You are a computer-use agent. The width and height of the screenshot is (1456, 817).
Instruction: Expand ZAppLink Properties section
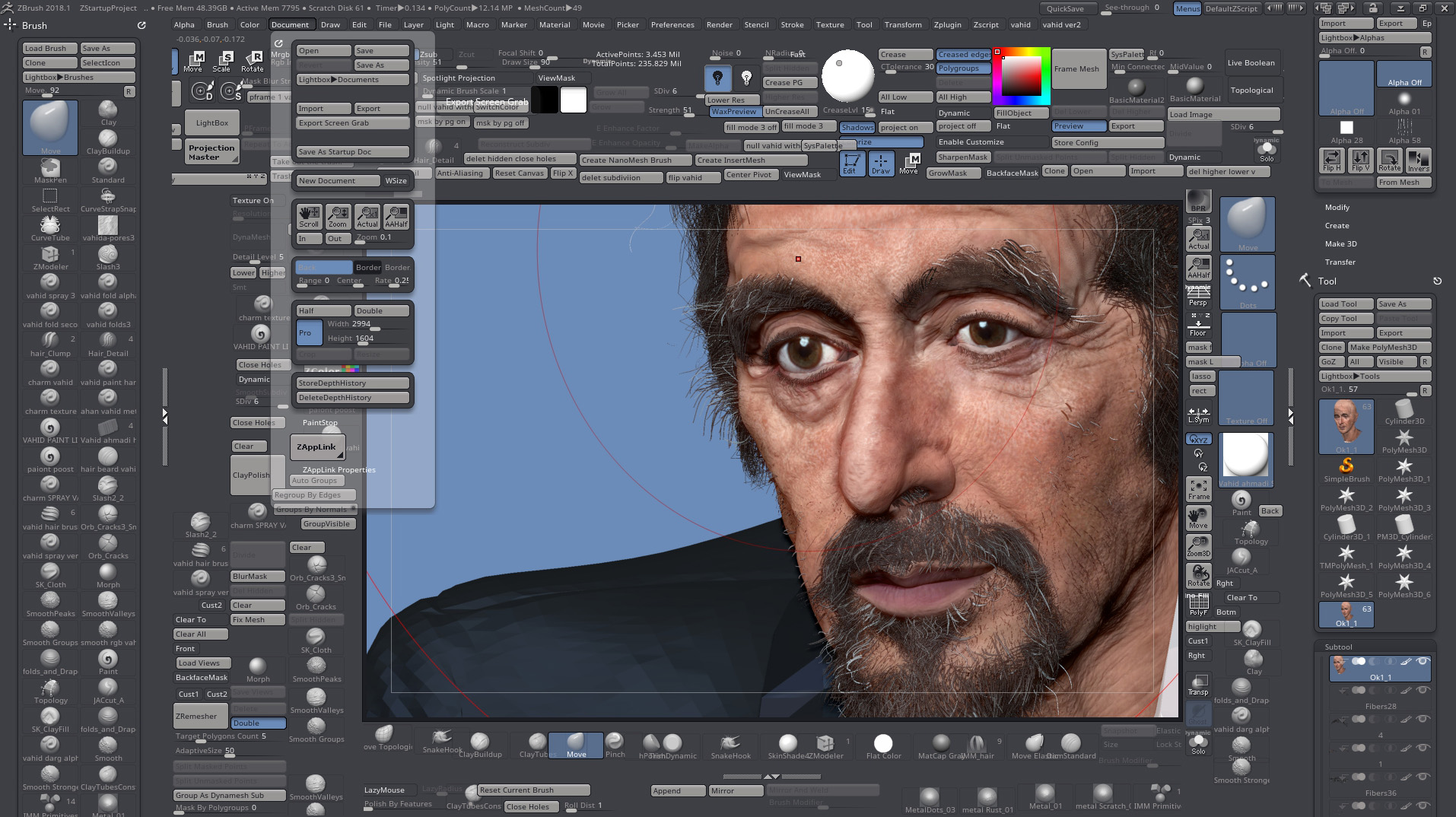coord(339,469)
